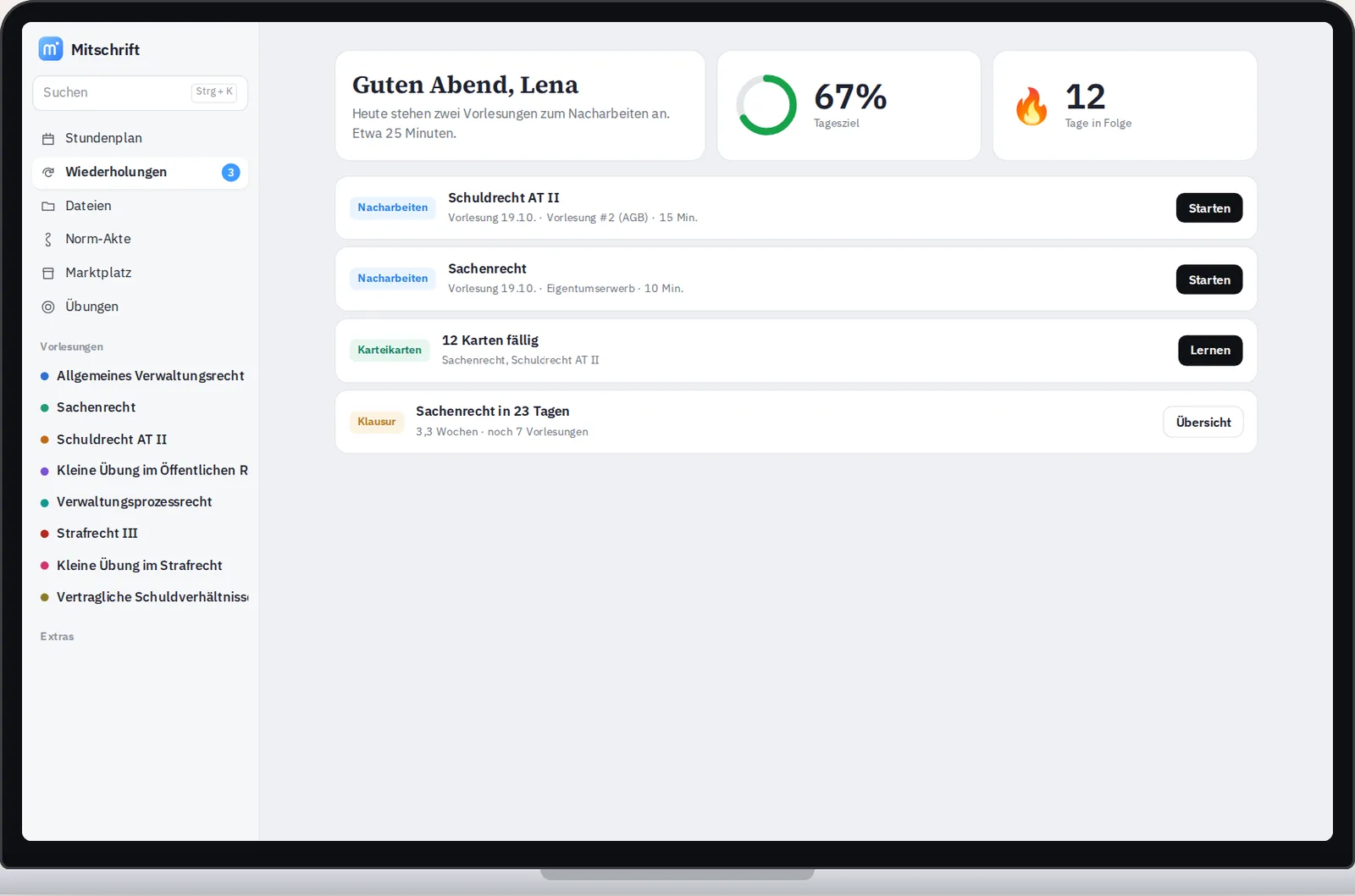
Task: Navigate to Marktplatz
Action: click(x=140, y=273)
